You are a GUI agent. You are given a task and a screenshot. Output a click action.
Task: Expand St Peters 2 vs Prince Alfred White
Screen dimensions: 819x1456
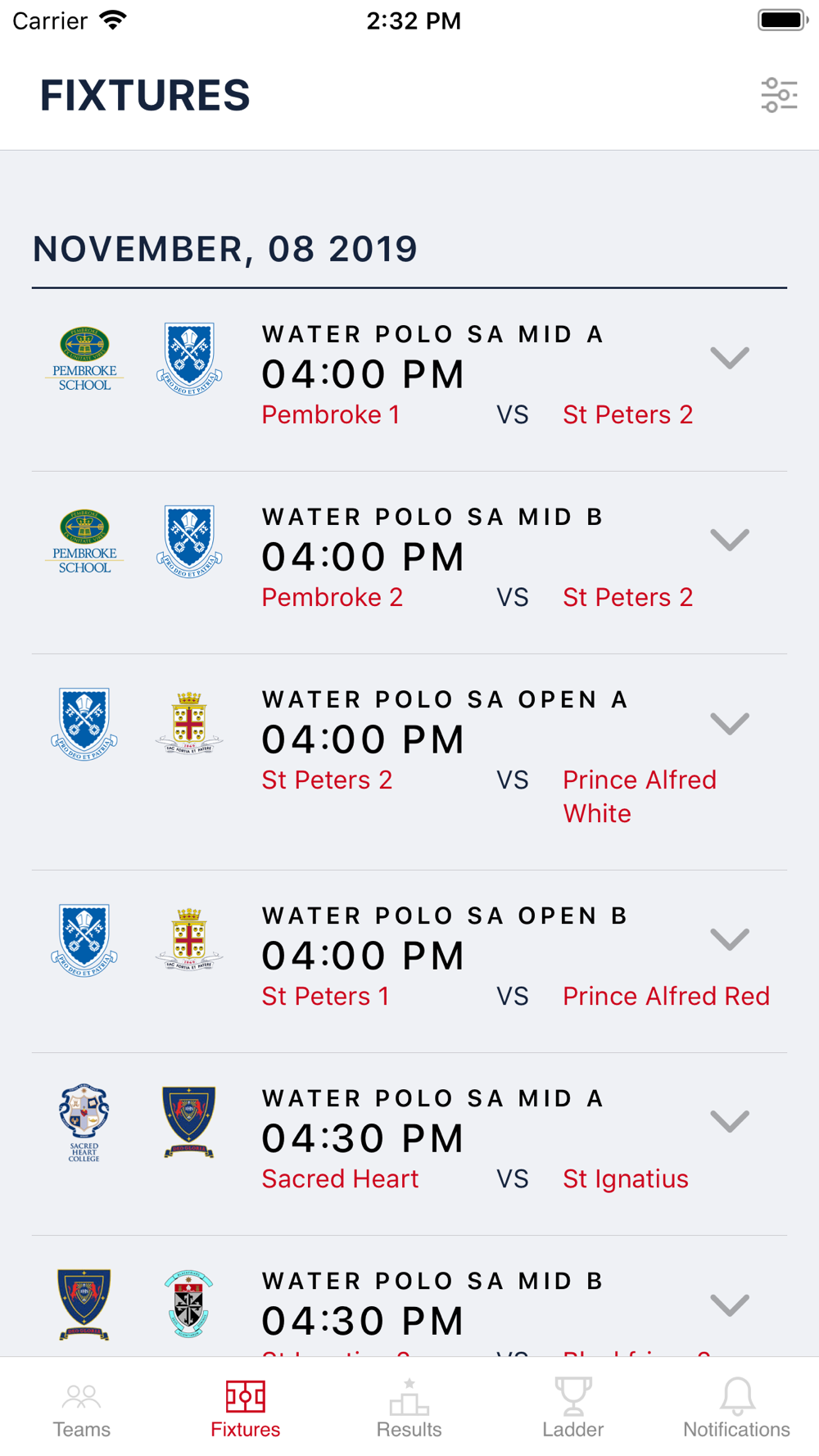click(x=730, y=723)
